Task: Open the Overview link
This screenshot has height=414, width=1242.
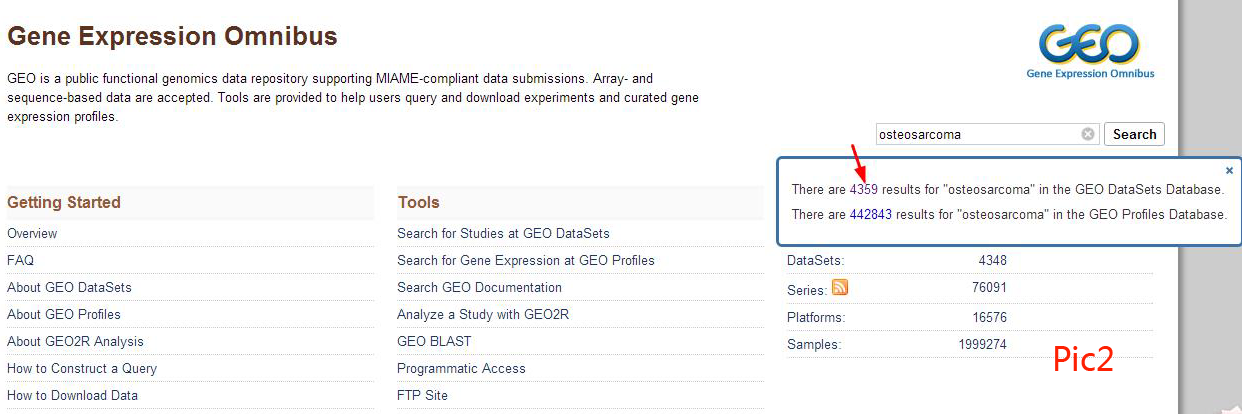Action: 32,233
